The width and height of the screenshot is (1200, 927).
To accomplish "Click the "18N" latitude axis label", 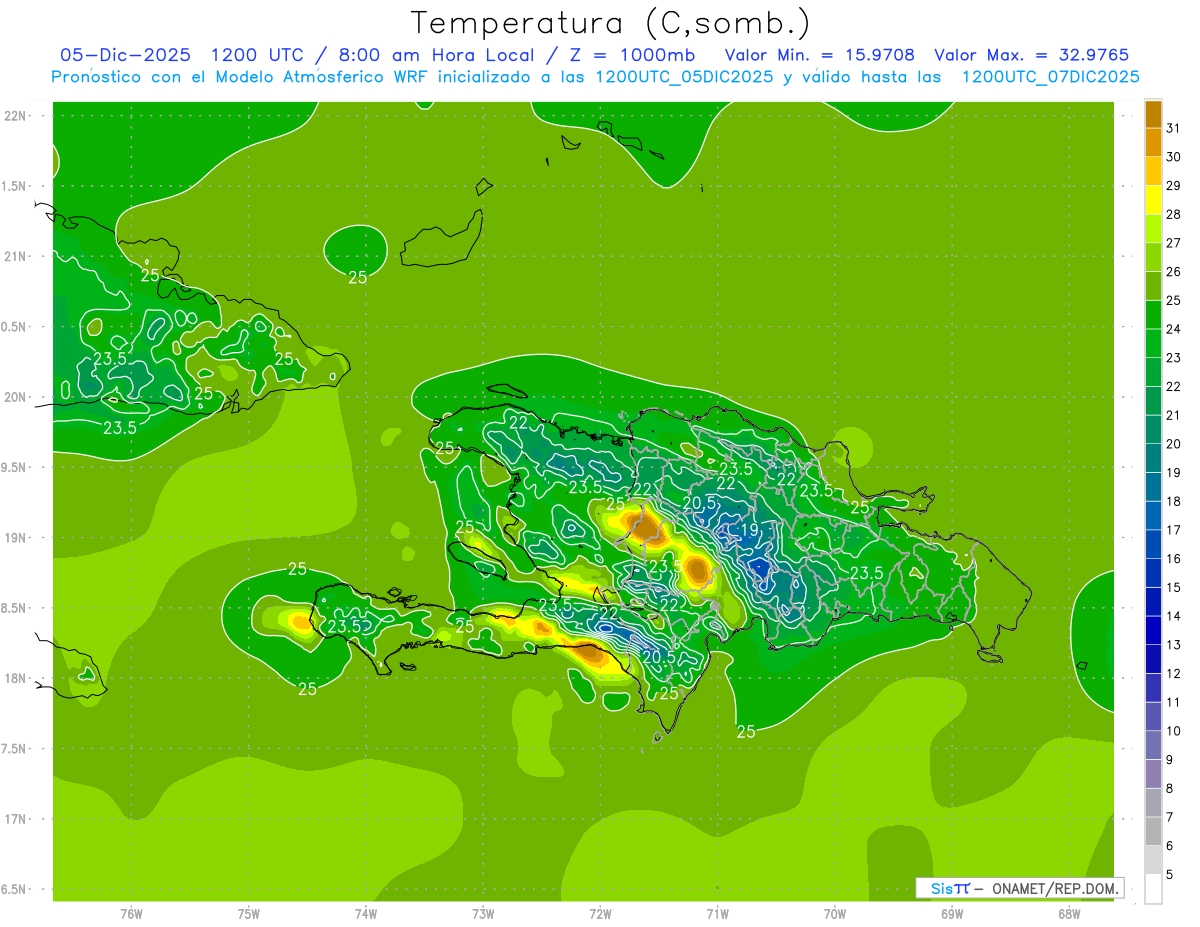I will 15,678.
